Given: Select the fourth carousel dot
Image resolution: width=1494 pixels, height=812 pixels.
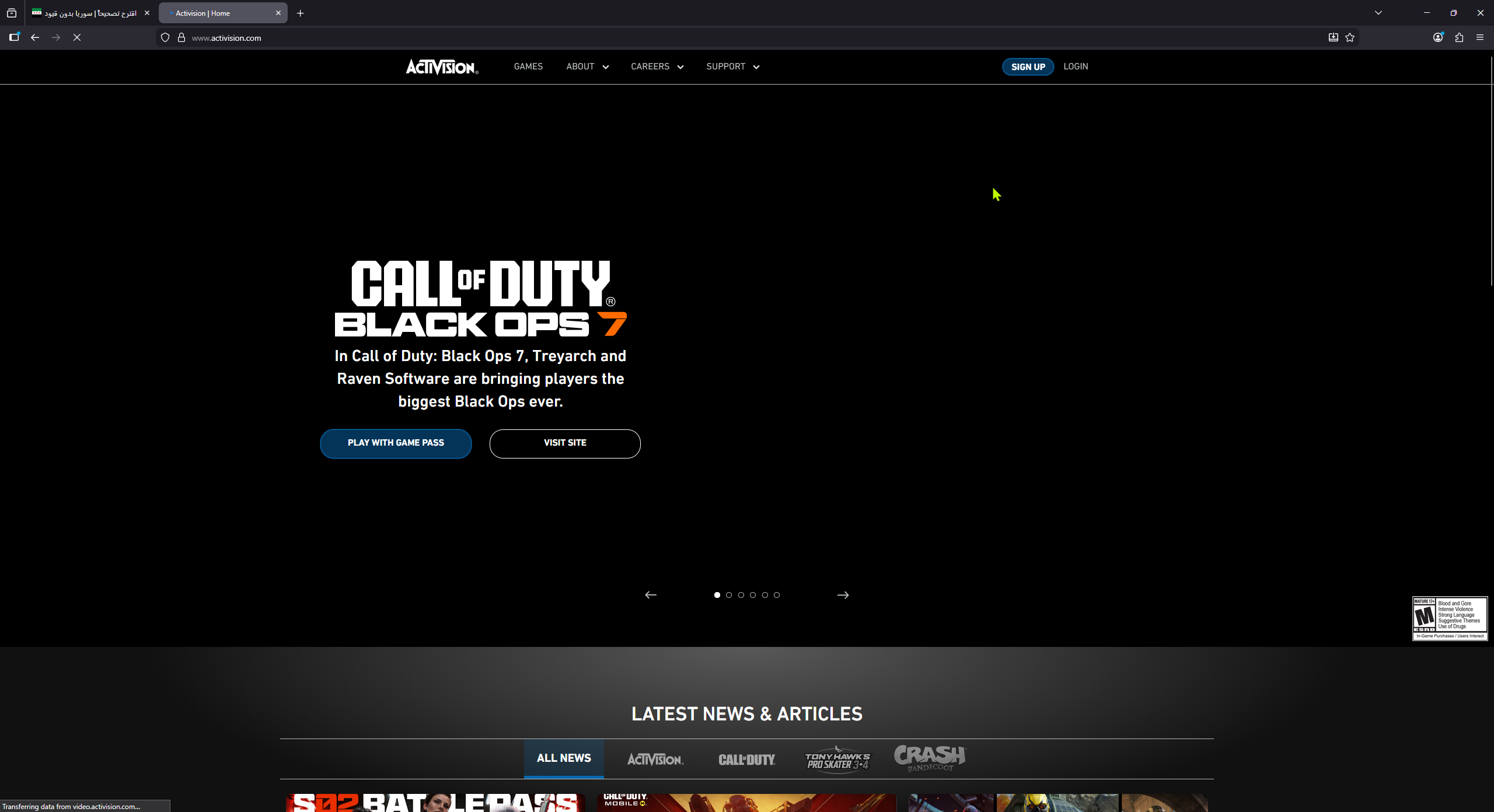Looking at the screenshot, I should coord(753,595).
